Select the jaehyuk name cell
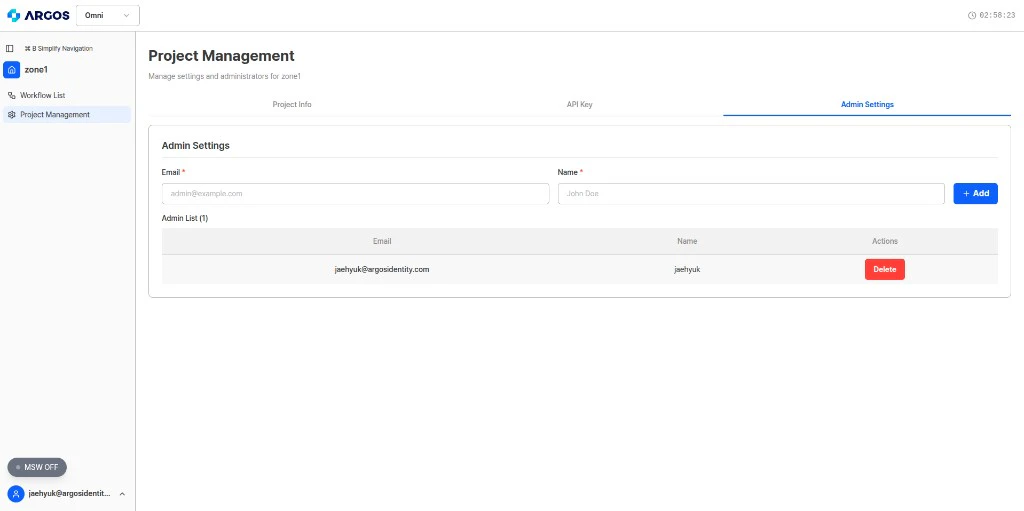The image size is (1024, 511). click(687, 269)
